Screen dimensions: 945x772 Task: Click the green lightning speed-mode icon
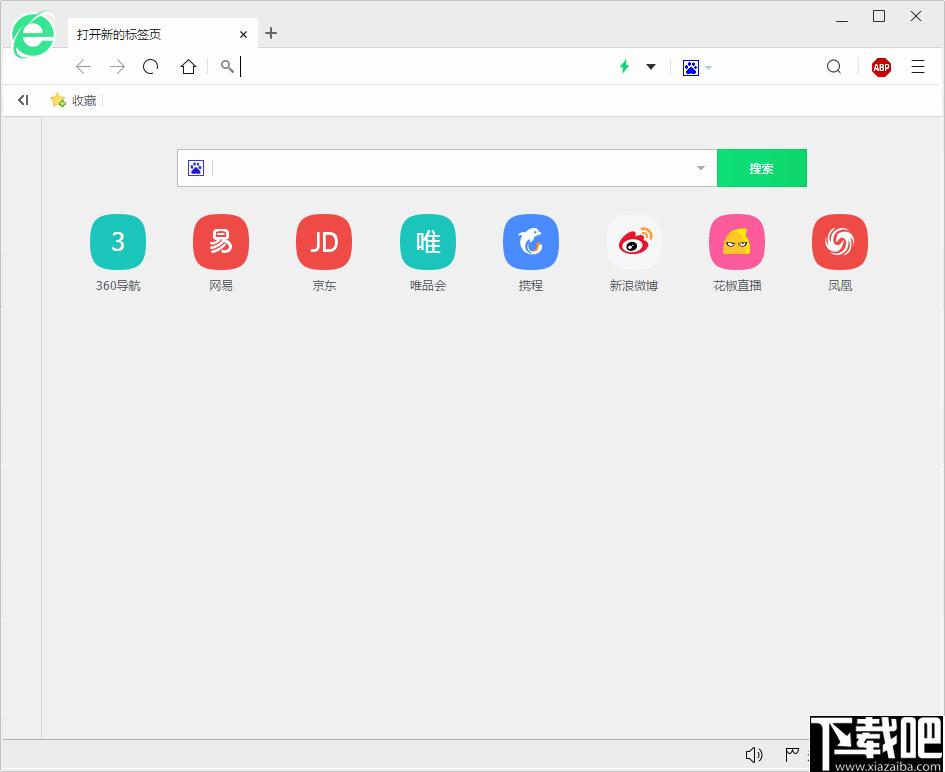[x=625, y=66]
